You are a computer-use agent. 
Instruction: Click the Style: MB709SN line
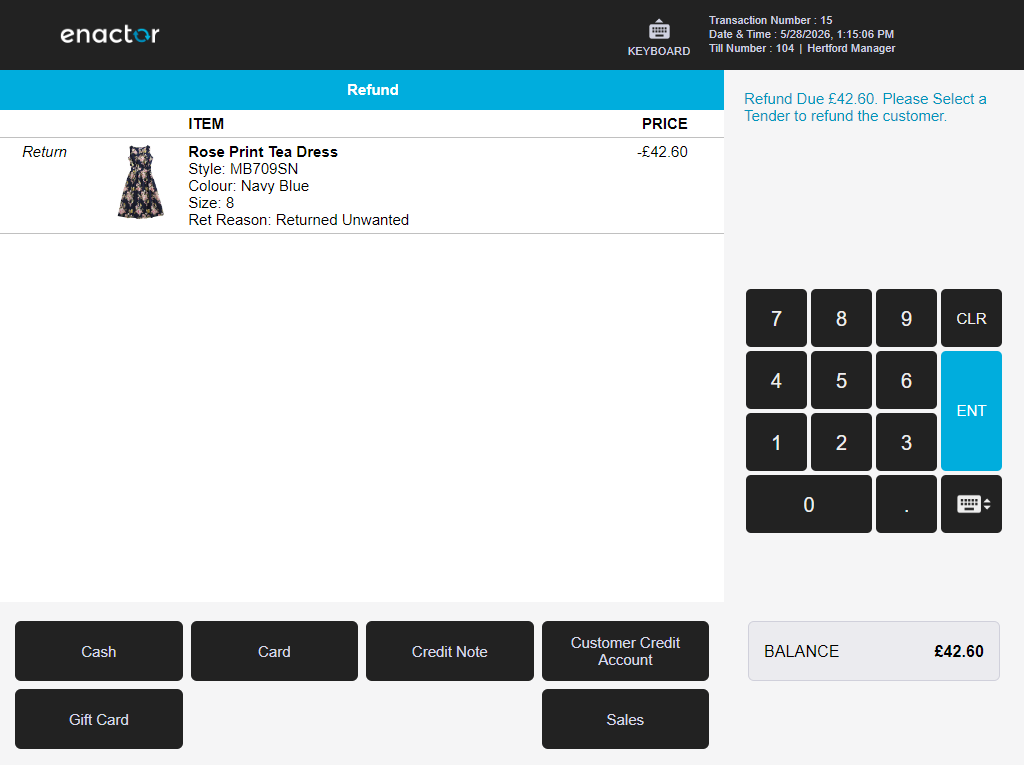coord(243,169)
